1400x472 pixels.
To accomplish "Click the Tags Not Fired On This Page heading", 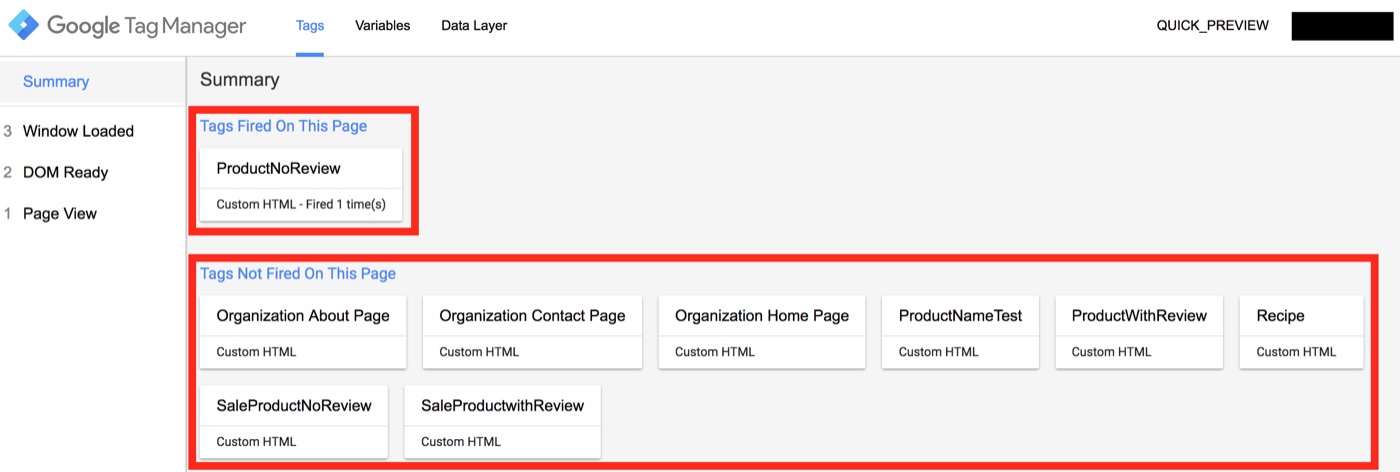I will (x=298, y=273).
